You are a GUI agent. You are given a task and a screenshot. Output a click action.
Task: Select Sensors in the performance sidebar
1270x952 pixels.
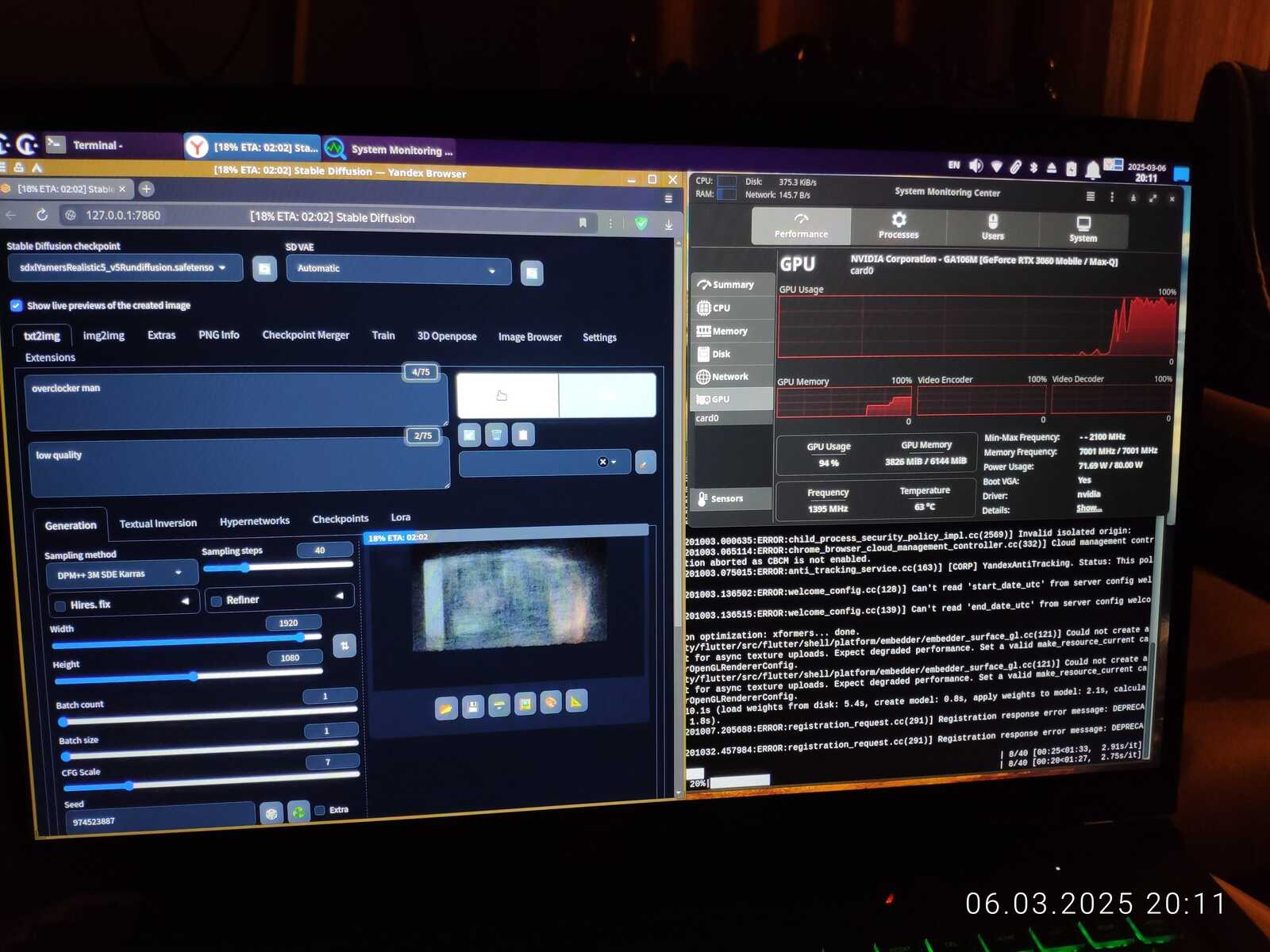(x=732, y=498)
